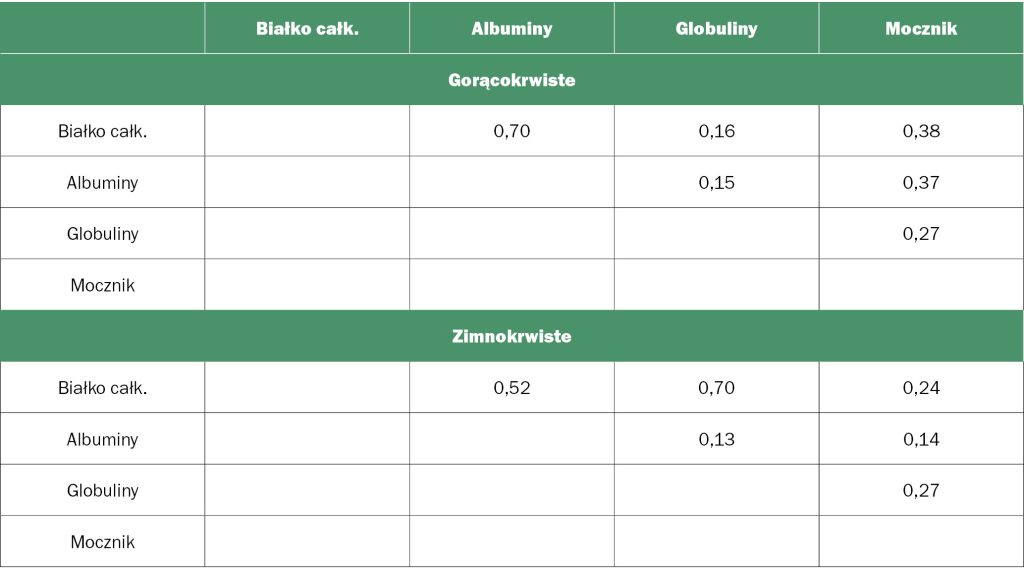Click 0,27 in the Zimnokrwiste section
The height and width of the screenshot is (569, 1024).
[921, 491]
